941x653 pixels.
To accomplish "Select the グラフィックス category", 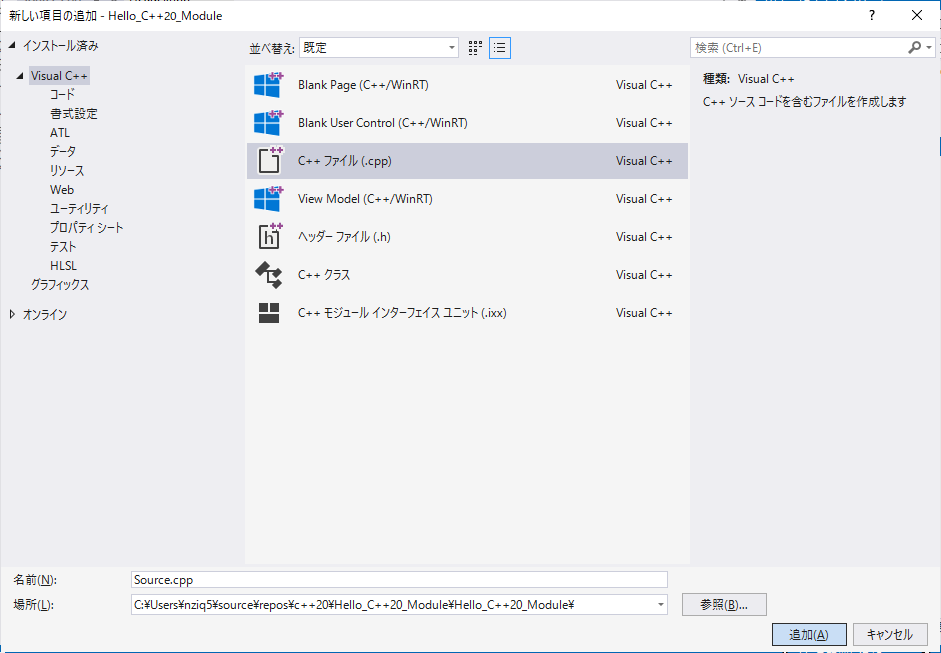I will click(x=60, y=285).
